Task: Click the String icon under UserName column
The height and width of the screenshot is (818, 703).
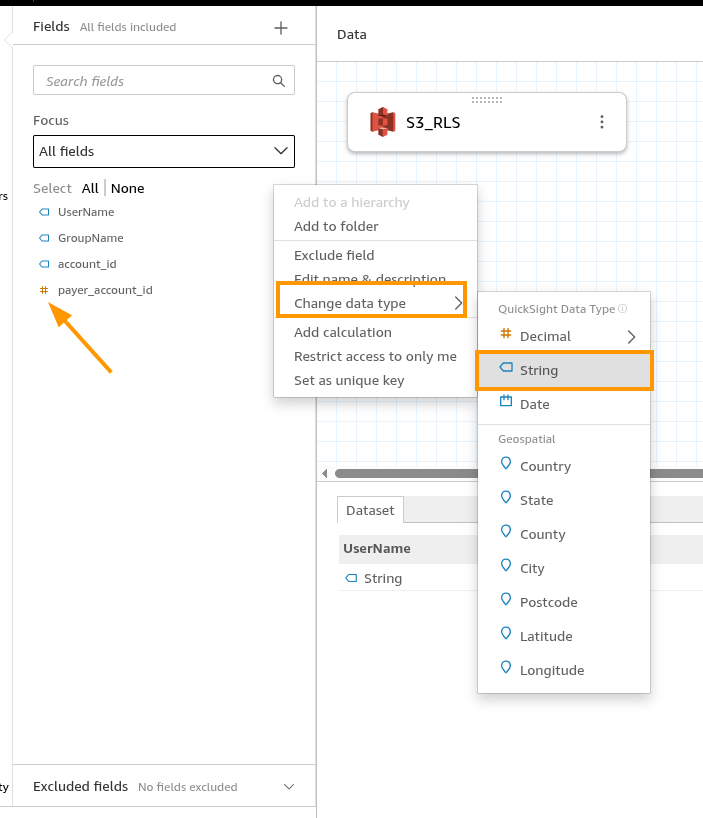Action: click(x=352, y=578)
